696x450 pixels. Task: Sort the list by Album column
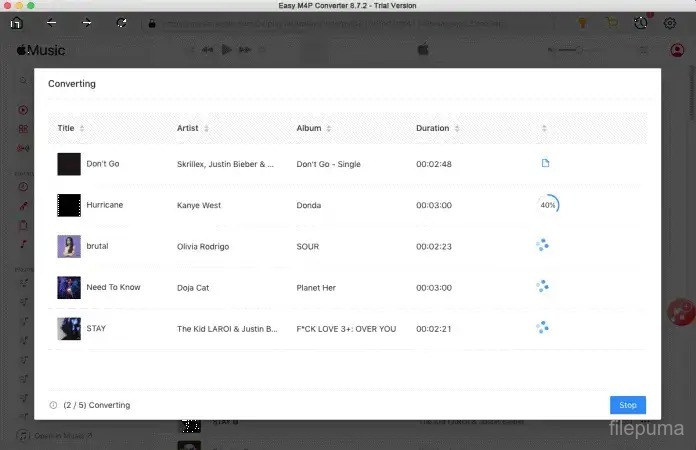click(x=328, y=128)
